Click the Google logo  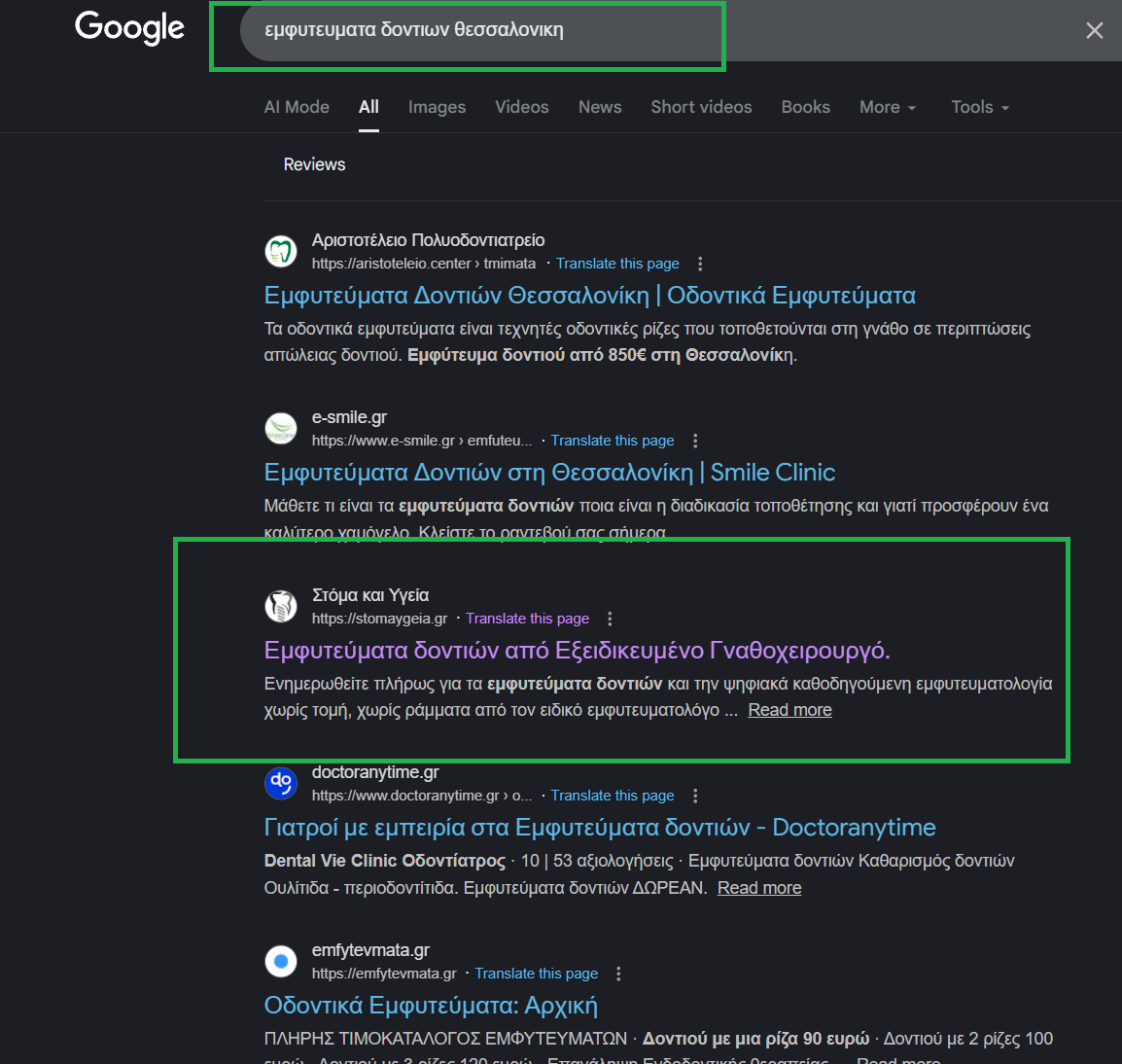[129, 28]
